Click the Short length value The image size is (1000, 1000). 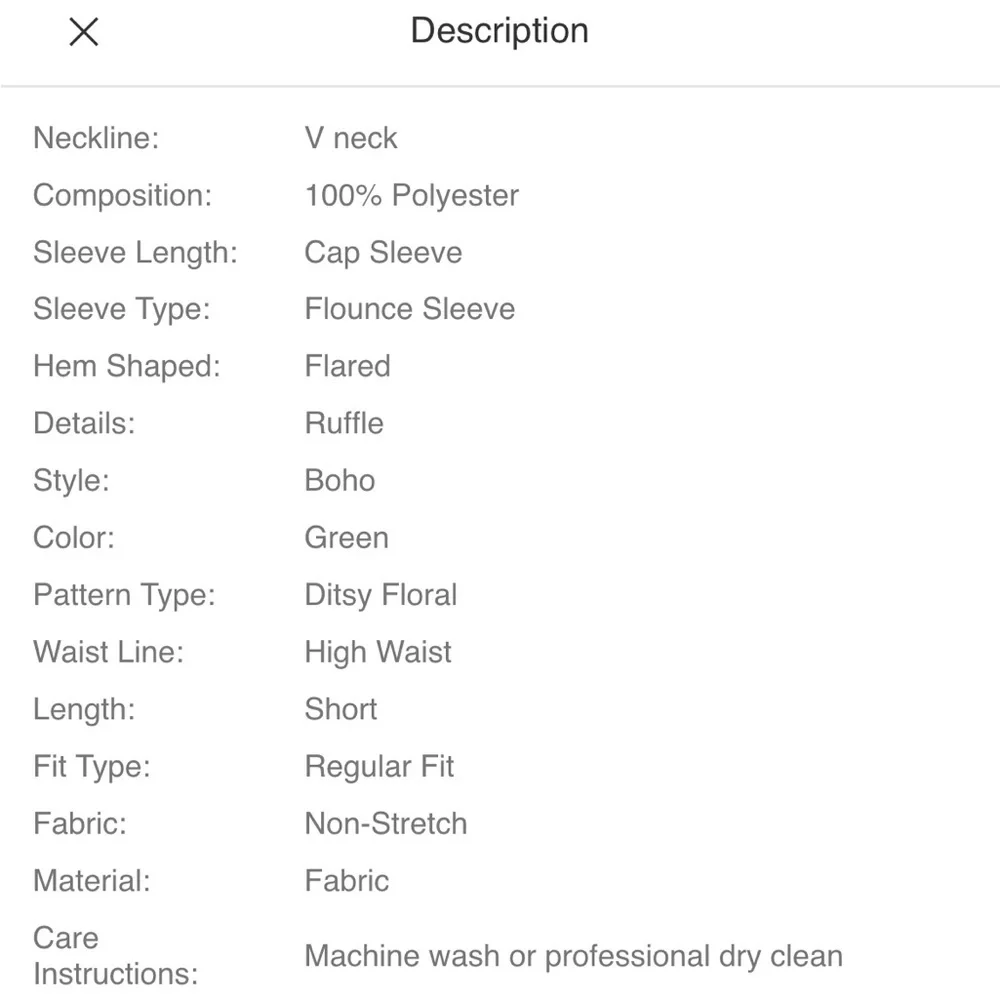[341, 709]
